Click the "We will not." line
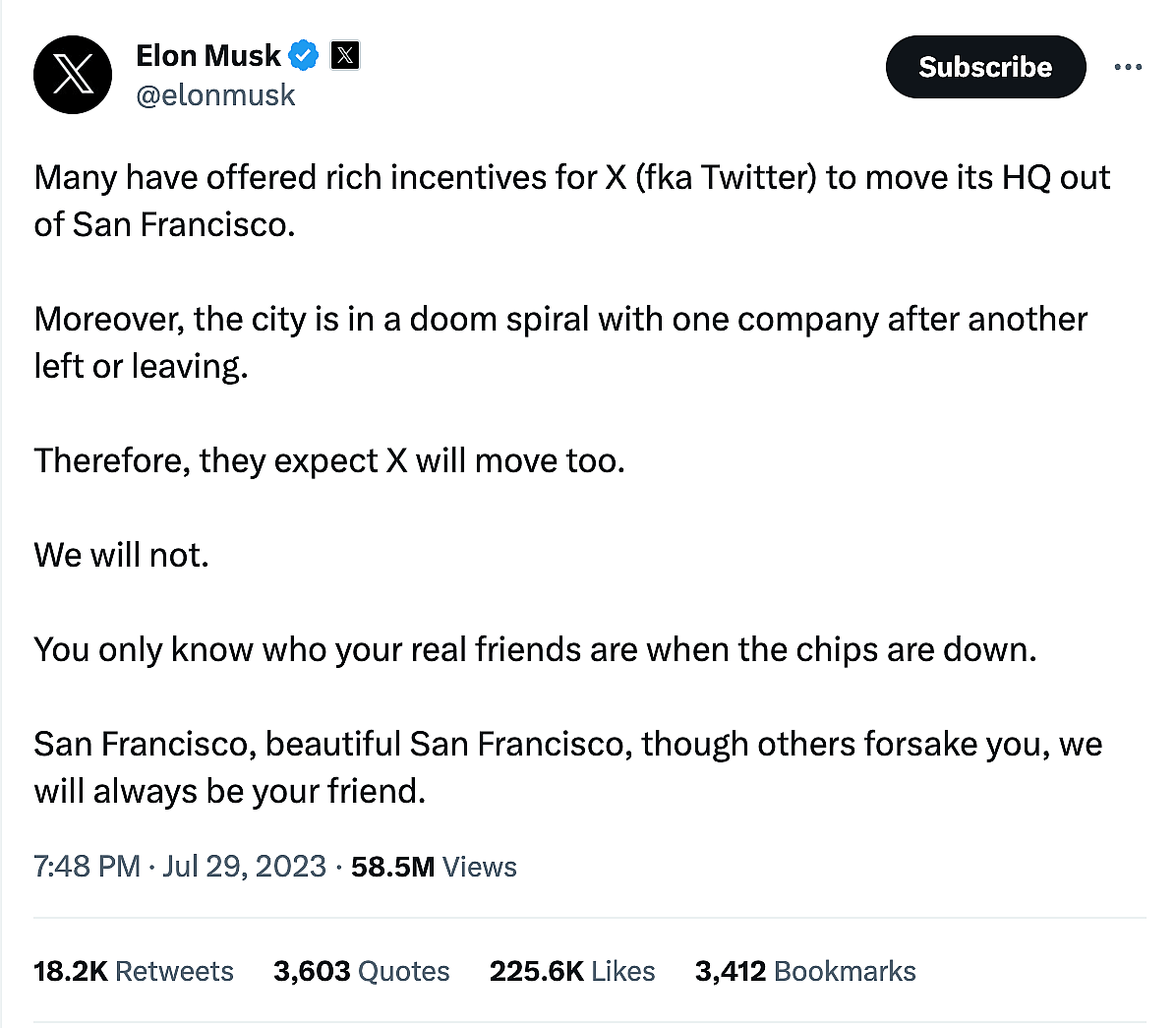1176x1028 pixels. 122,555
